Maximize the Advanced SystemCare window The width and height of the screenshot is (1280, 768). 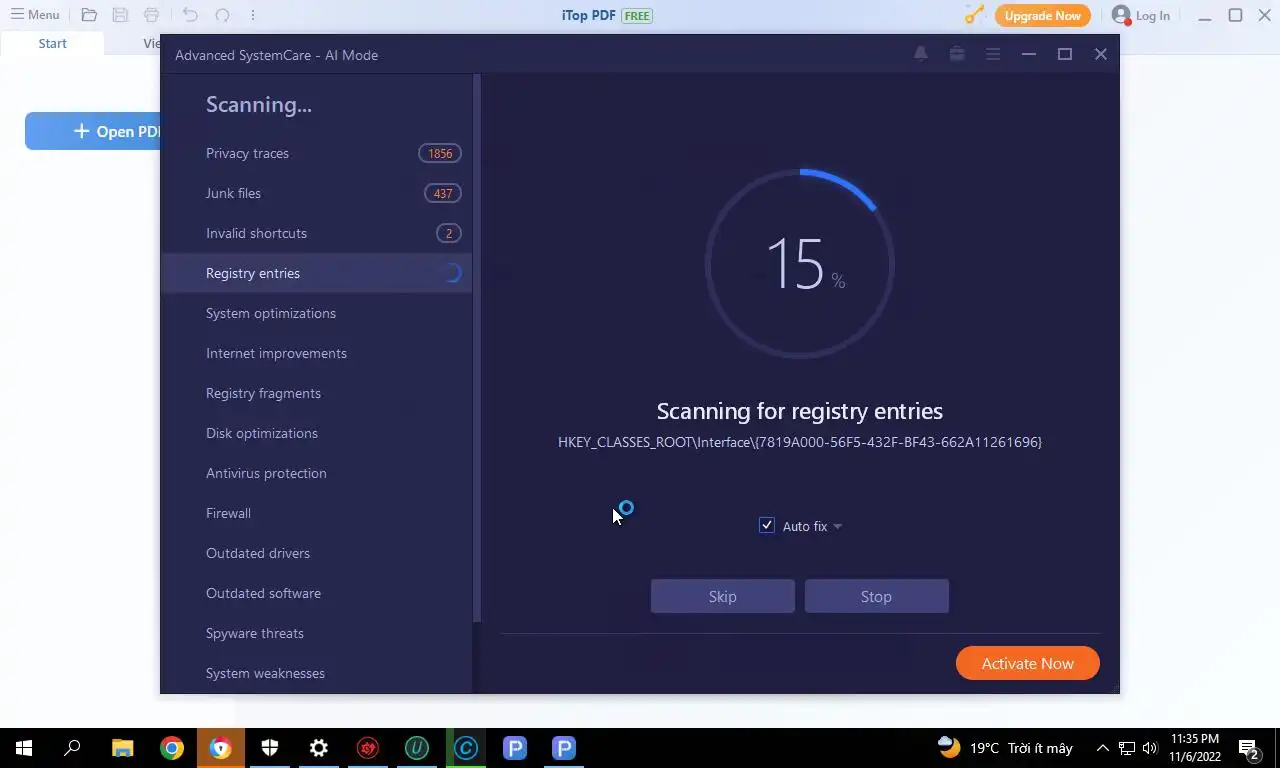(1065, 54)
